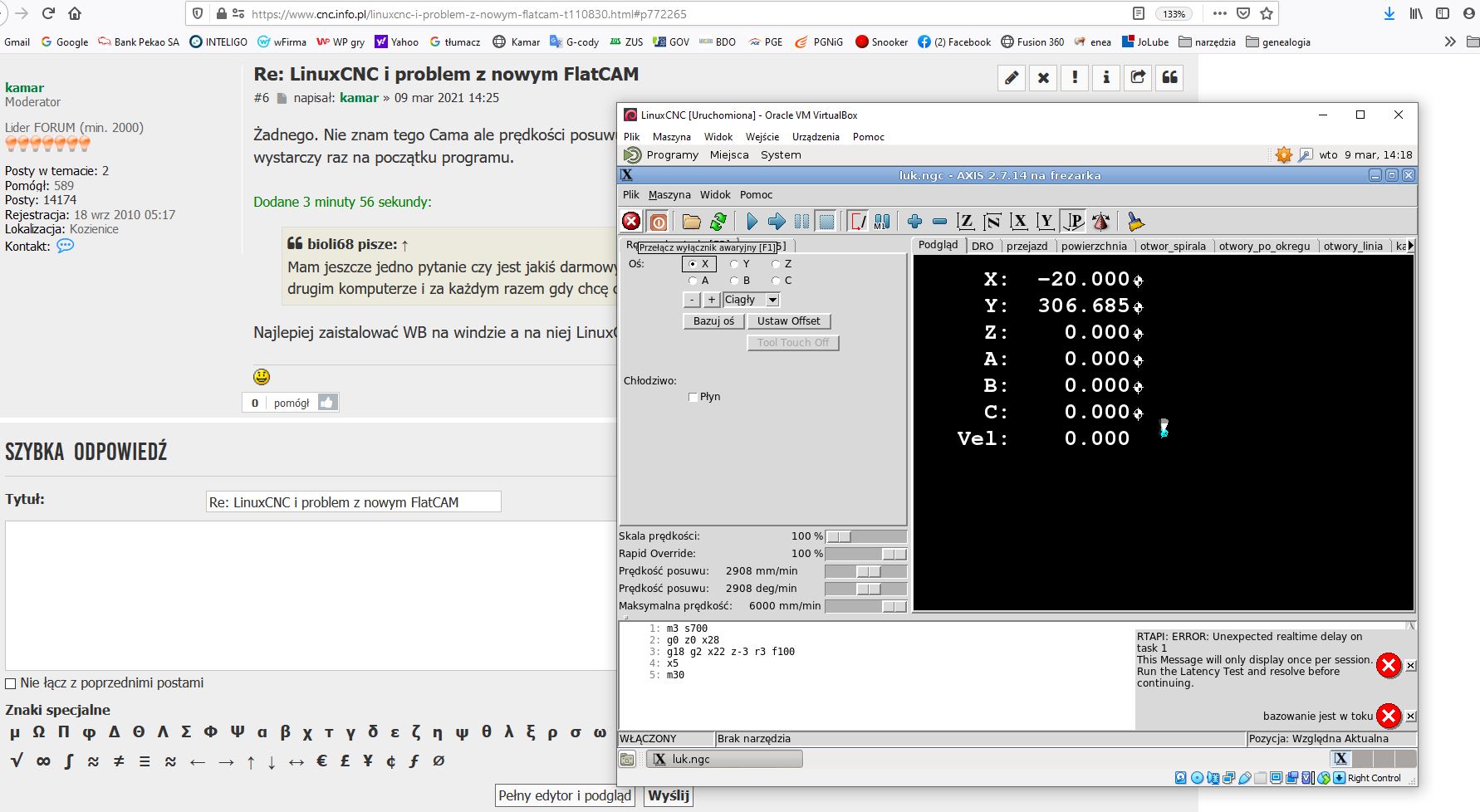The image size is (1480, 812).
Task: Switch to the otwor_spirala tab
Action: click(1172, 247)
